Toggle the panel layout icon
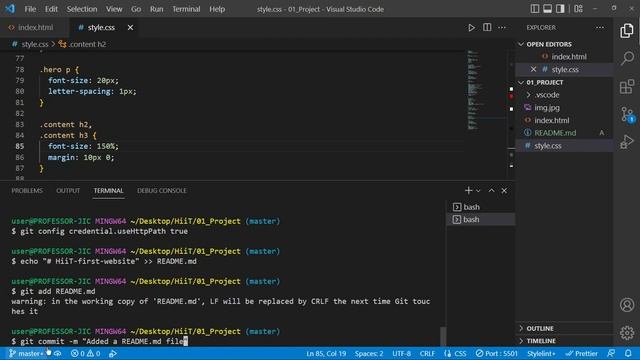The image size is (640, 360). click(x=547, y=9)
